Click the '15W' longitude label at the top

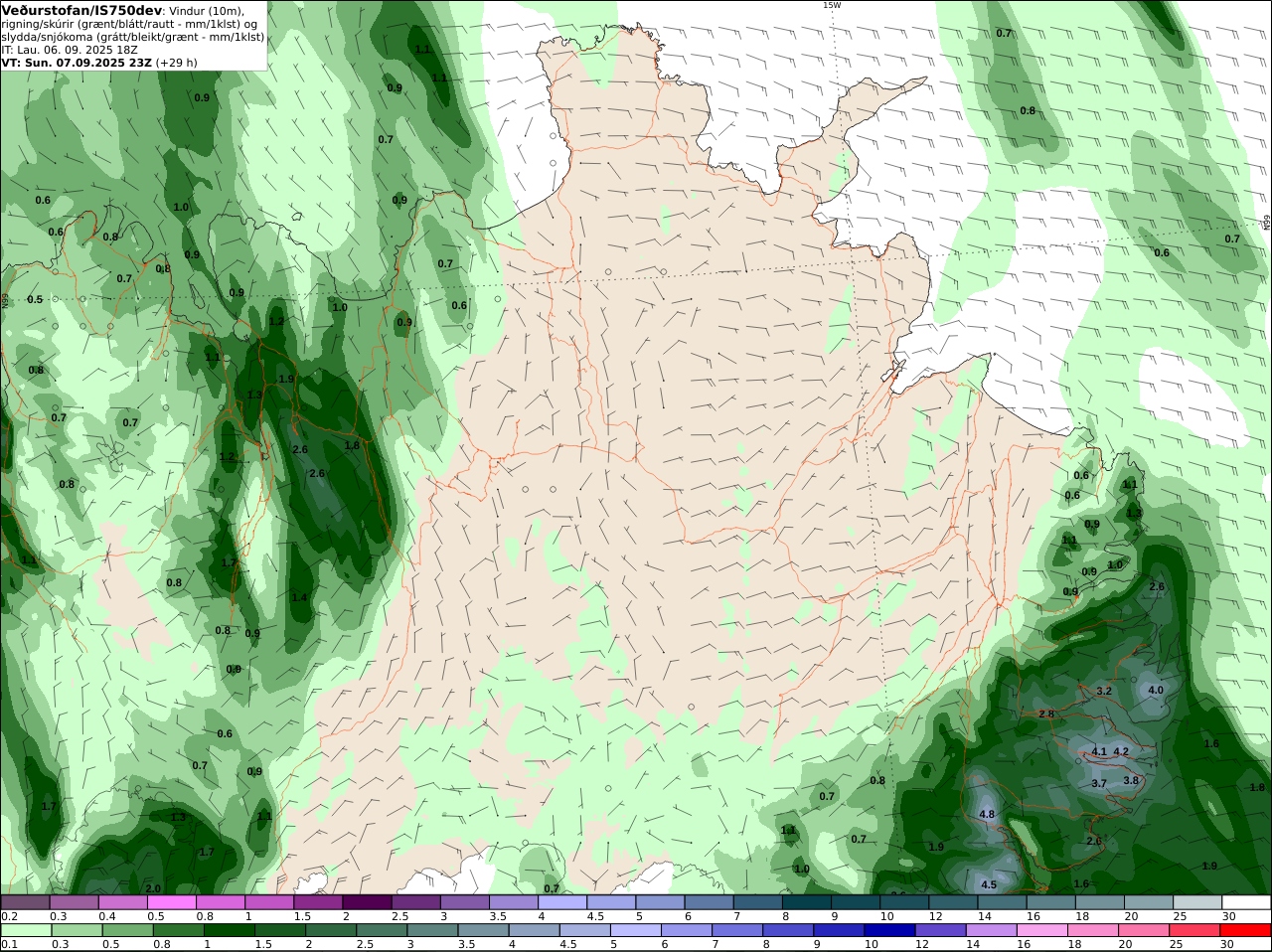[832, 5]
